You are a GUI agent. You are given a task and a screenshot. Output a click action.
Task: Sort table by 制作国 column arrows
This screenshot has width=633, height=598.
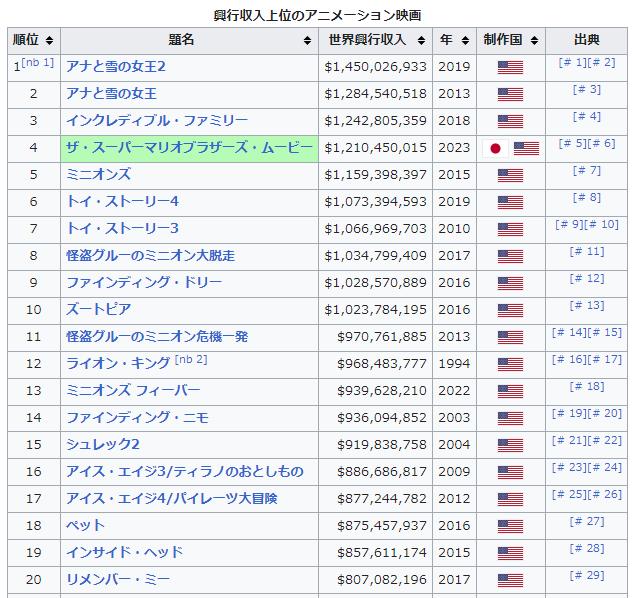coord(534,40)
